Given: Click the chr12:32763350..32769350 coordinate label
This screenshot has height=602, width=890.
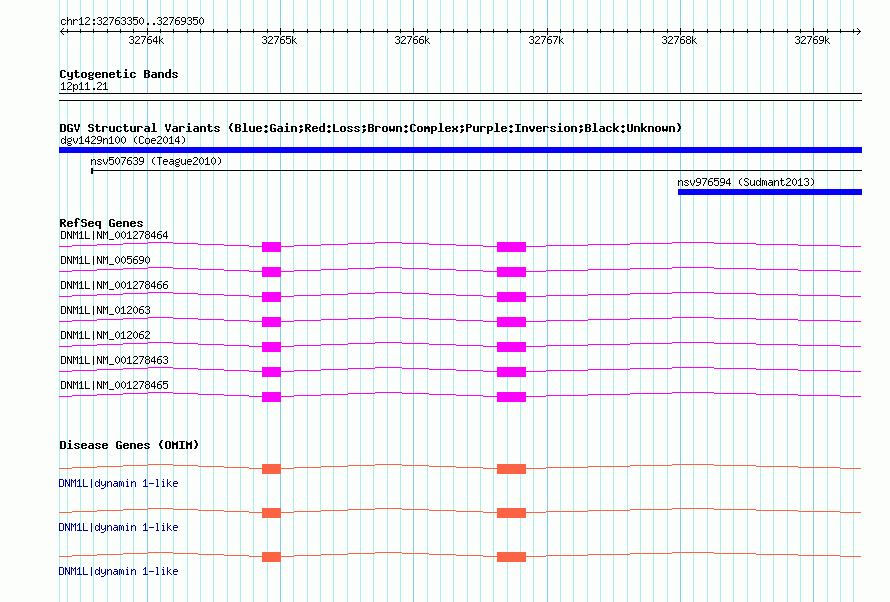Looking at the screenshot, I should [x=132, y=22].
